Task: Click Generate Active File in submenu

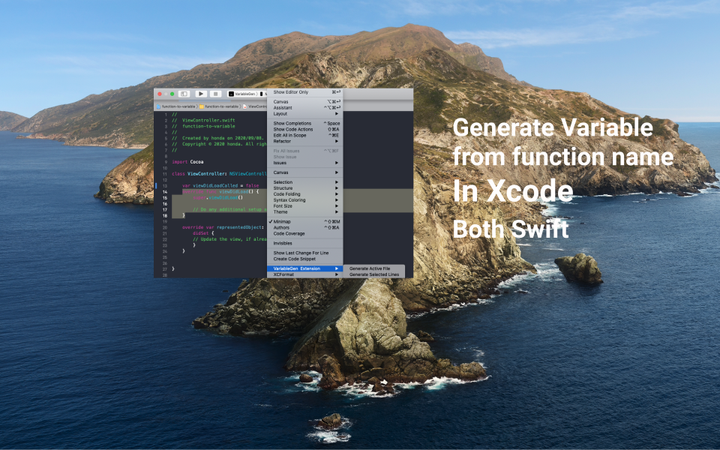Action: [x=374, y=268]
